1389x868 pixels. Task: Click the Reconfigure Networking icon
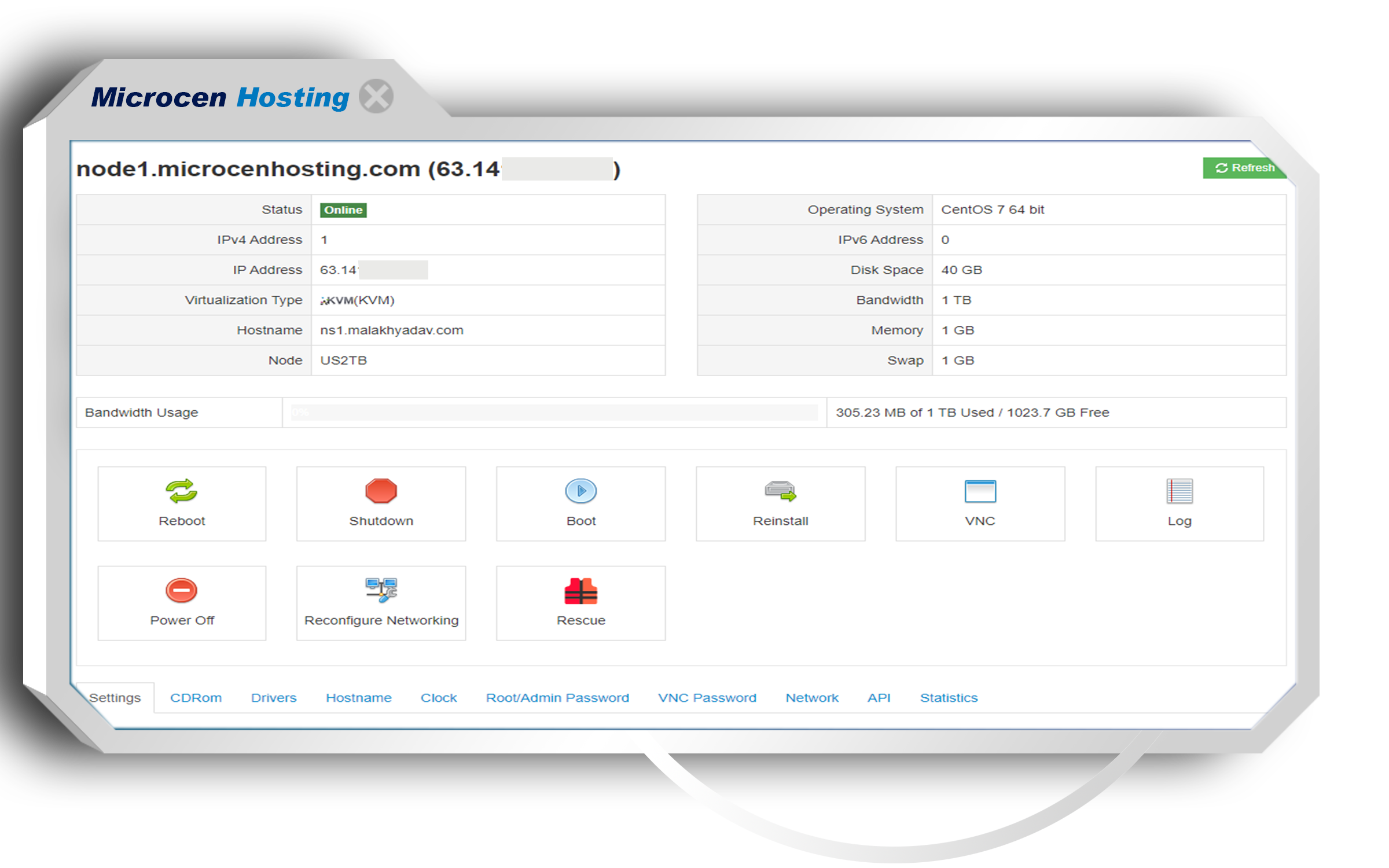tap(381, 590)
